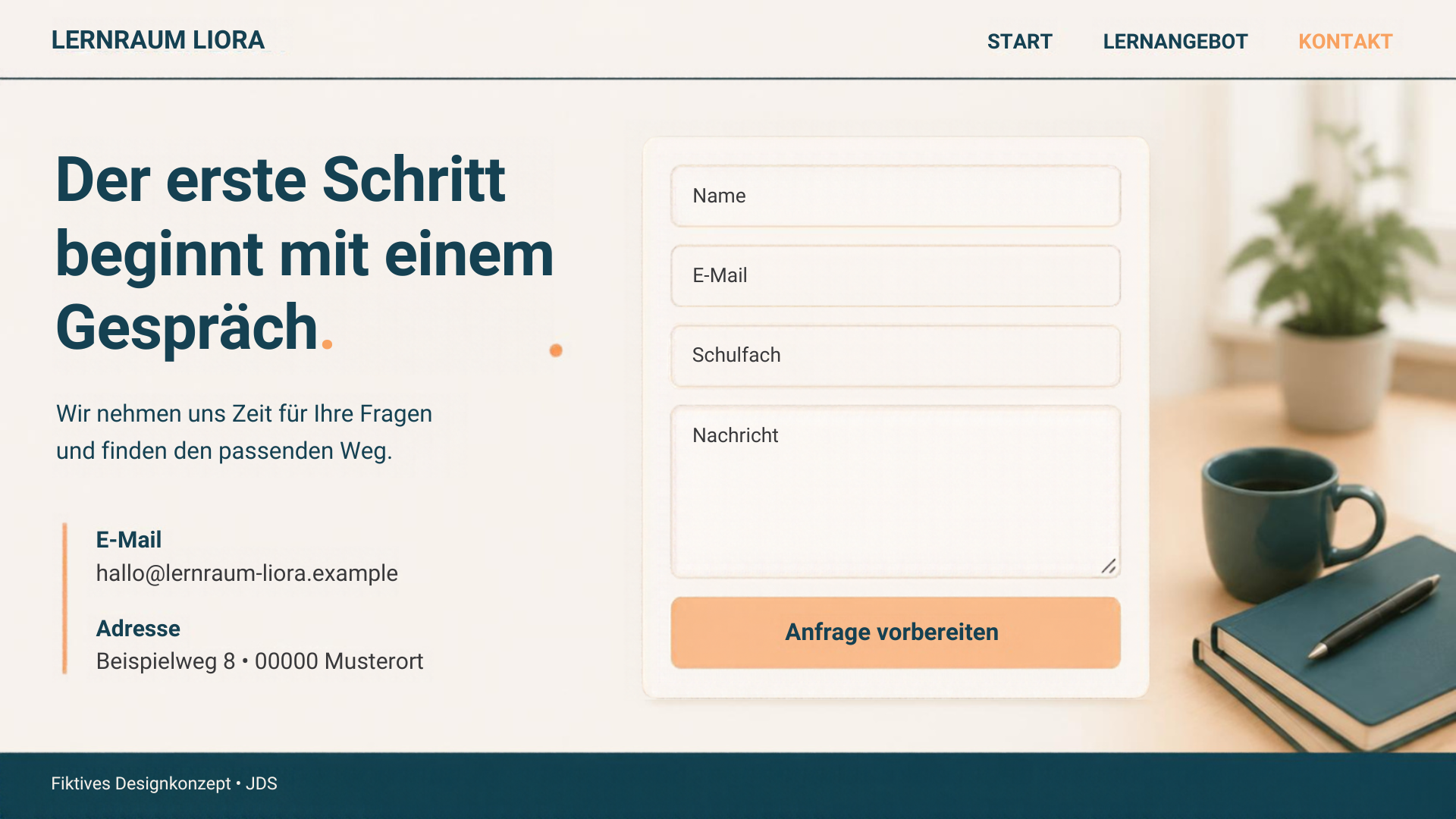
Task: Click into the E-Mail form field
Action: tap(896, 275)
